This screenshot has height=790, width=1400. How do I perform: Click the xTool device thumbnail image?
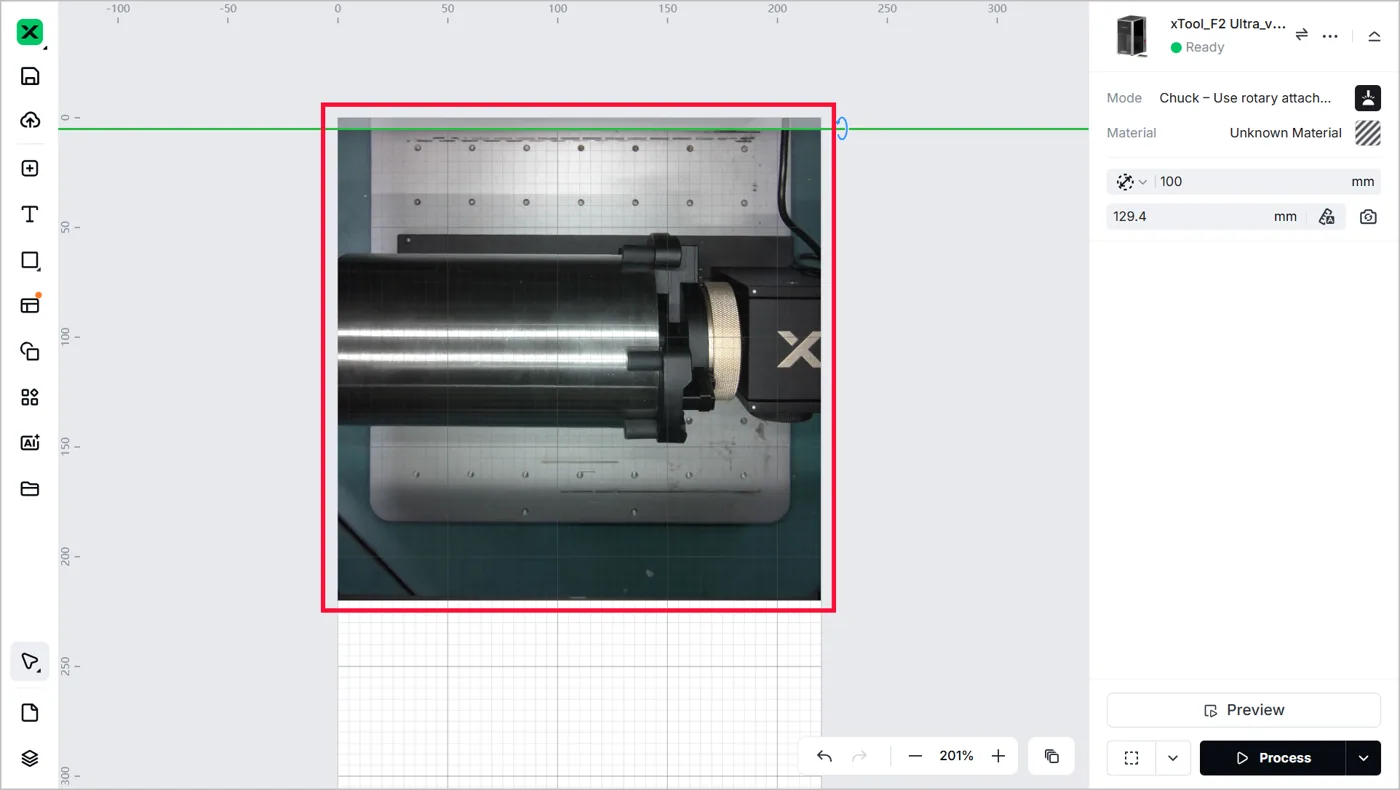tap(1133, 36)
